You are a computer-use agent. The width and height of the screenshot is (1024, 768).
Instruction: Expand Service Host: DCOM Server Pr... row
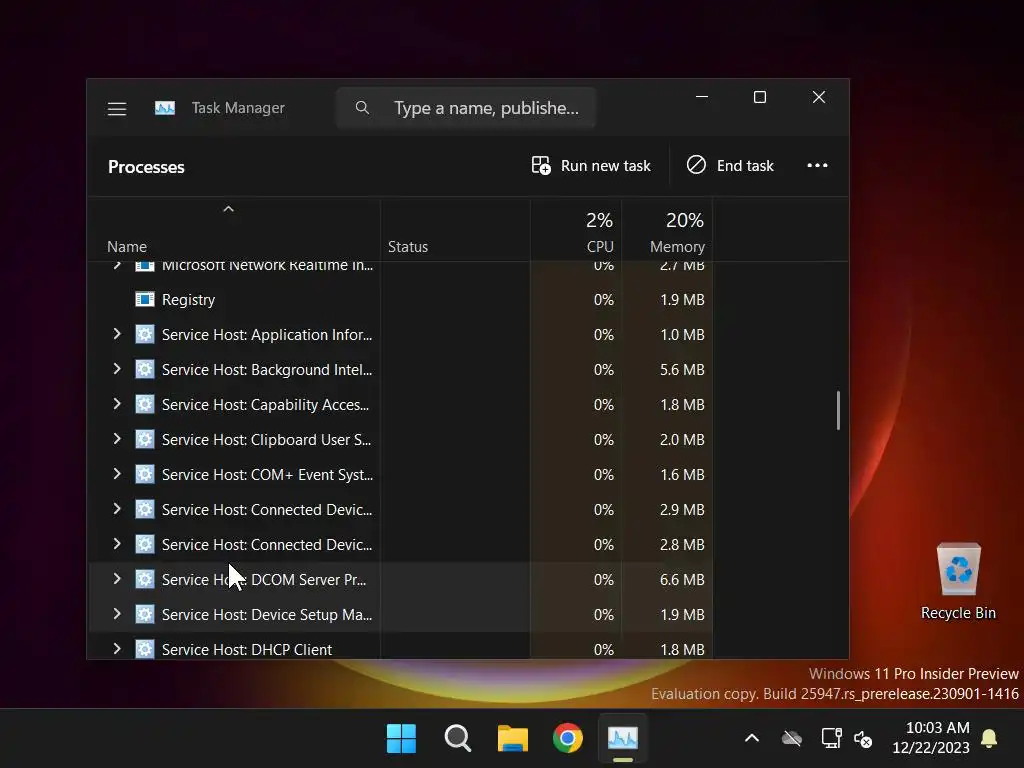pos(117,579)
